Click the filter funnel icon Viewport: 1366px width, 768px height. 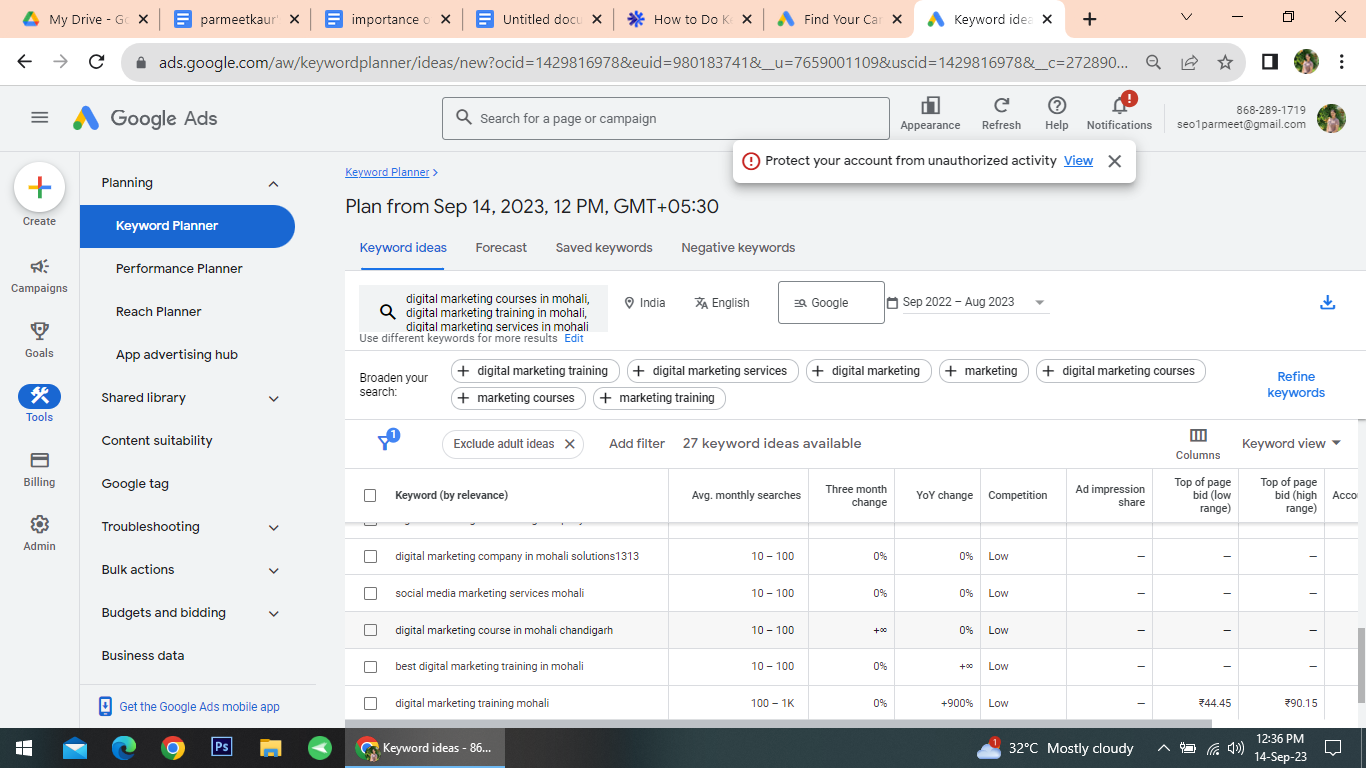click(x=385, y=443)
